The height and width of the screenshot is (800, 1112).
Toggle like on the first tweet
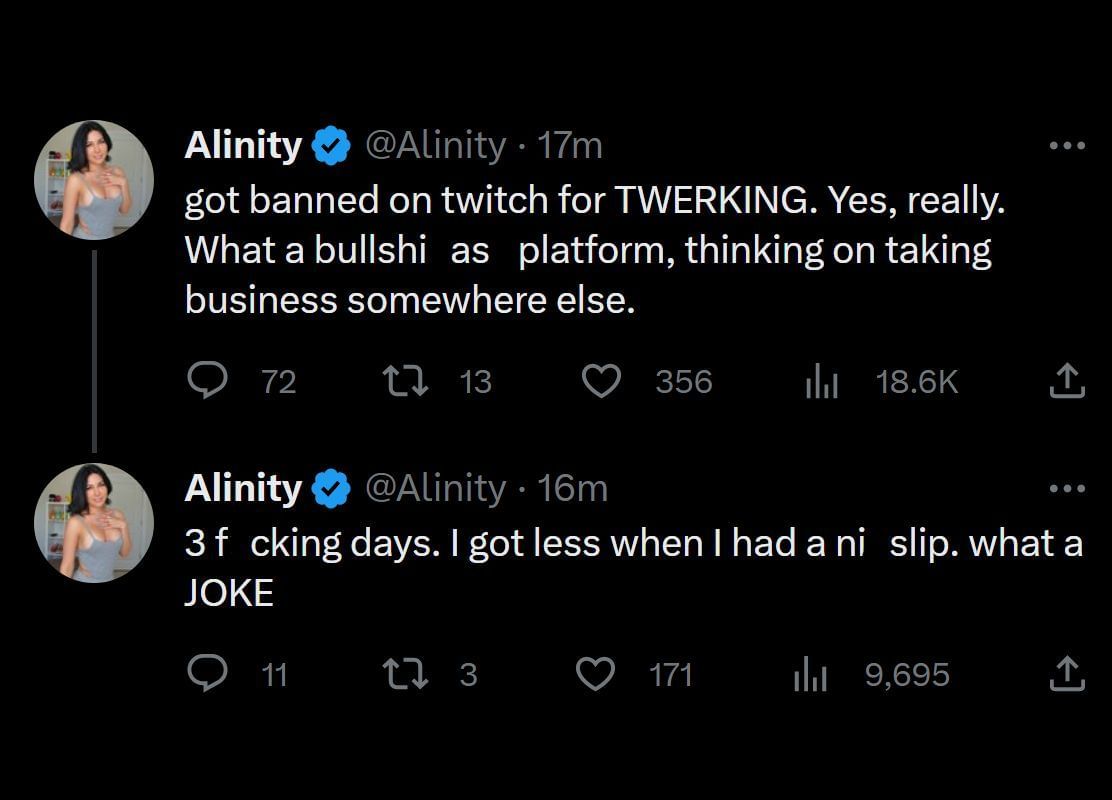601,381
